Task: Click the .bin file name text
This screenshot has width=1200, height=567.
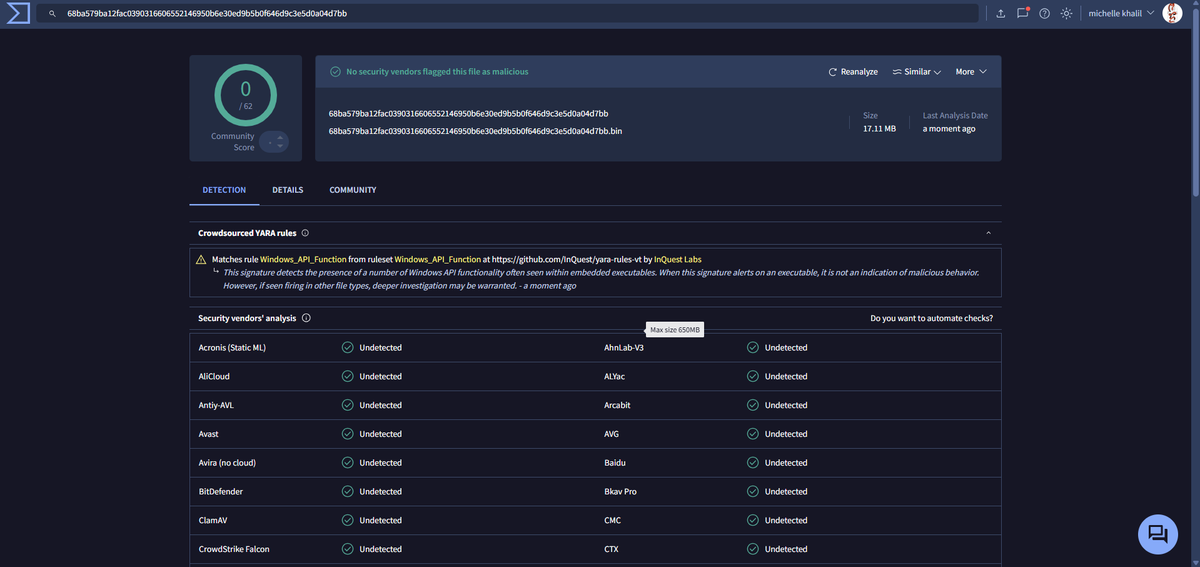Action: point(475,131)
